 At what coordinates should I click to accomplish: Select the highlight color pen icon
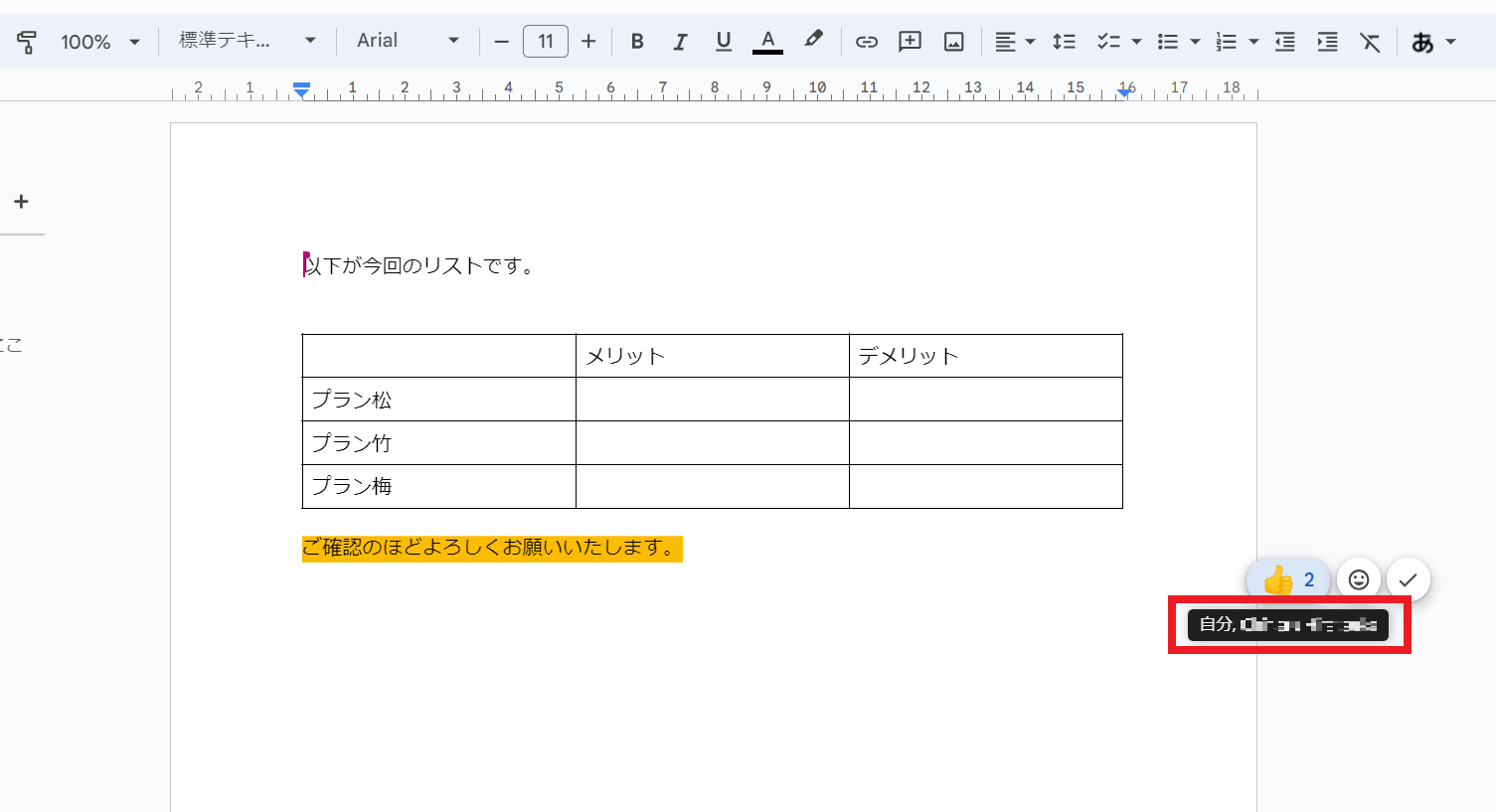click(x=813, y=40)
